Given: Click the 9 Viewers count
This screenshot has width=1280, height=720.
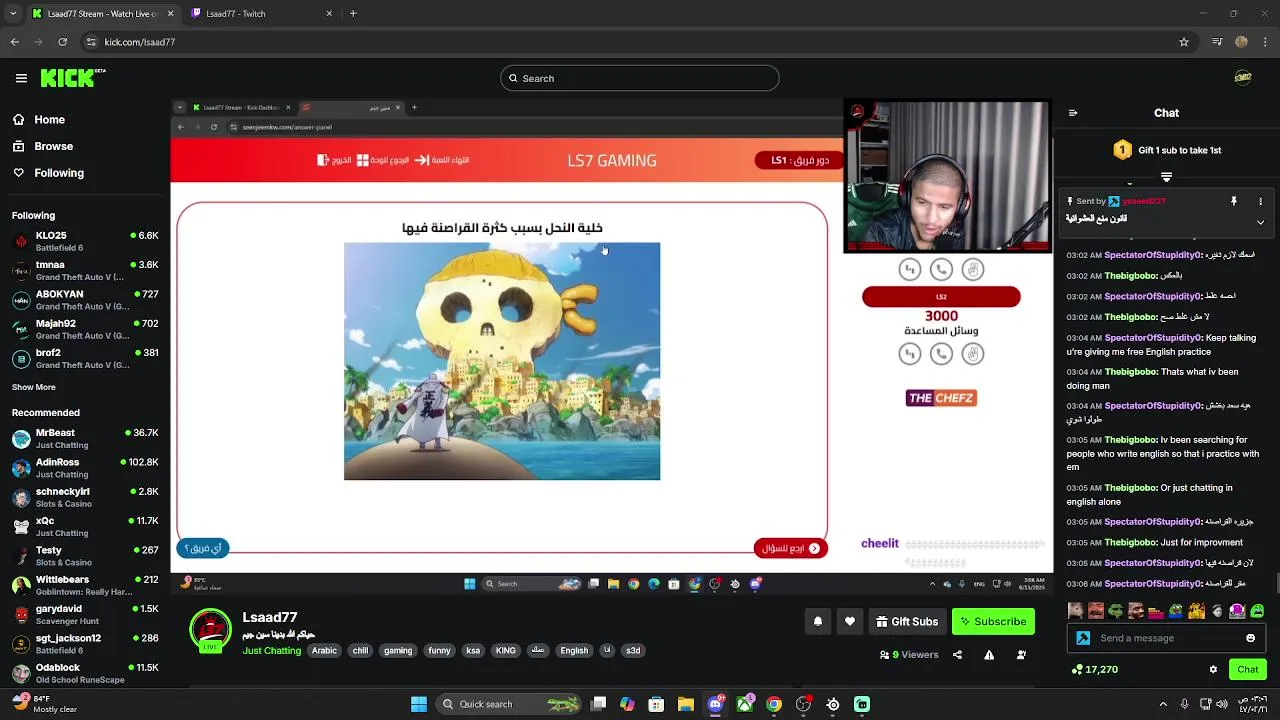Looking at the screenshot, I should [909, 655].
